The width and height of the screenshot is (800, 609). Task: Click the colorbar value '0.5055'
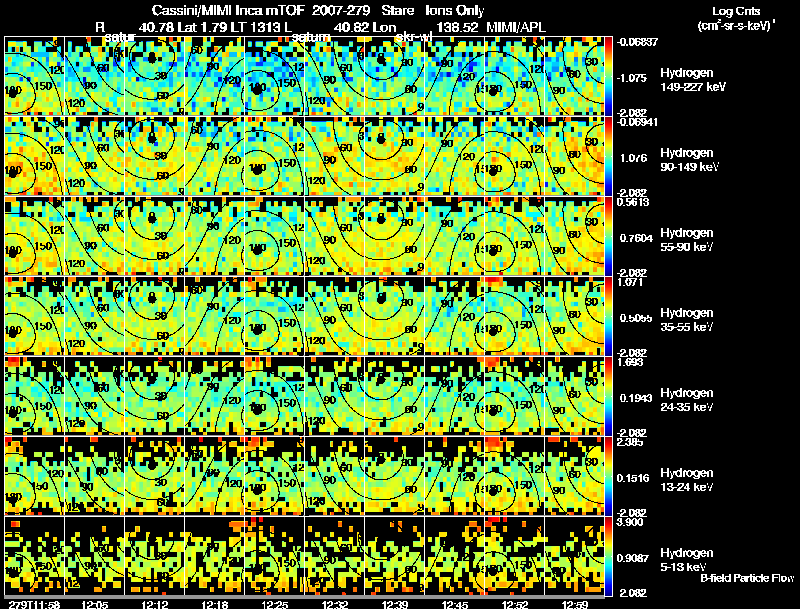click(x=635, y=318)
